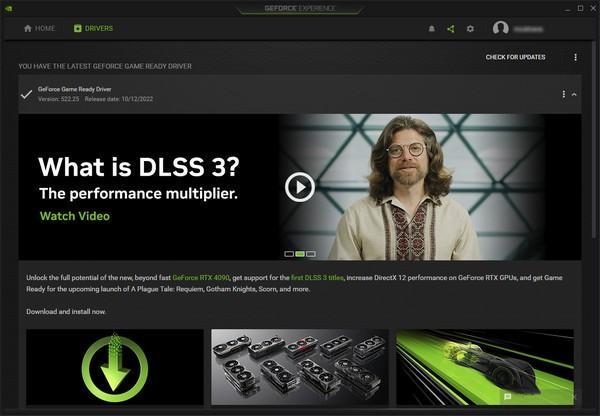
Task: Switch to the Drivers tab
Action: (93, 28)
